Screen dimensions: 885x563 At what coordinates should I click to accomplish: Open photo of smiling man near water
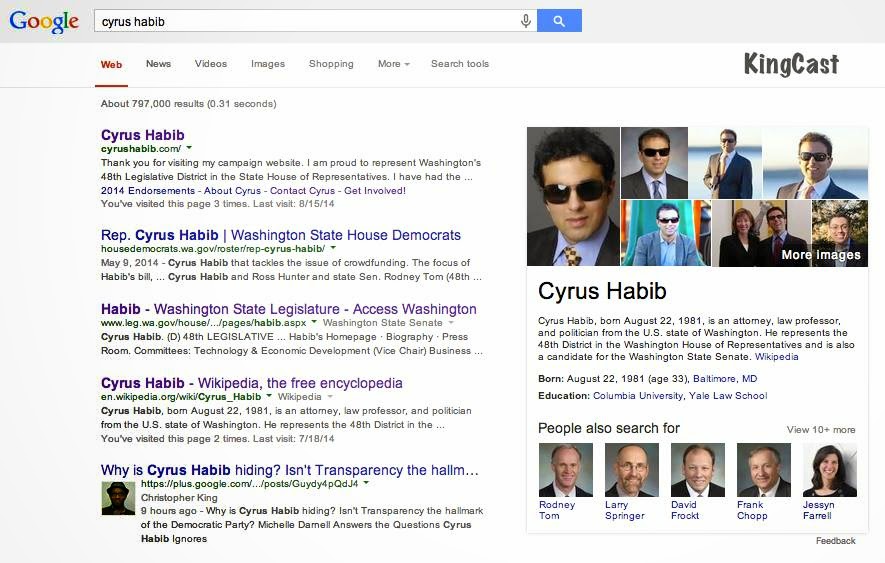click(816, 163)
